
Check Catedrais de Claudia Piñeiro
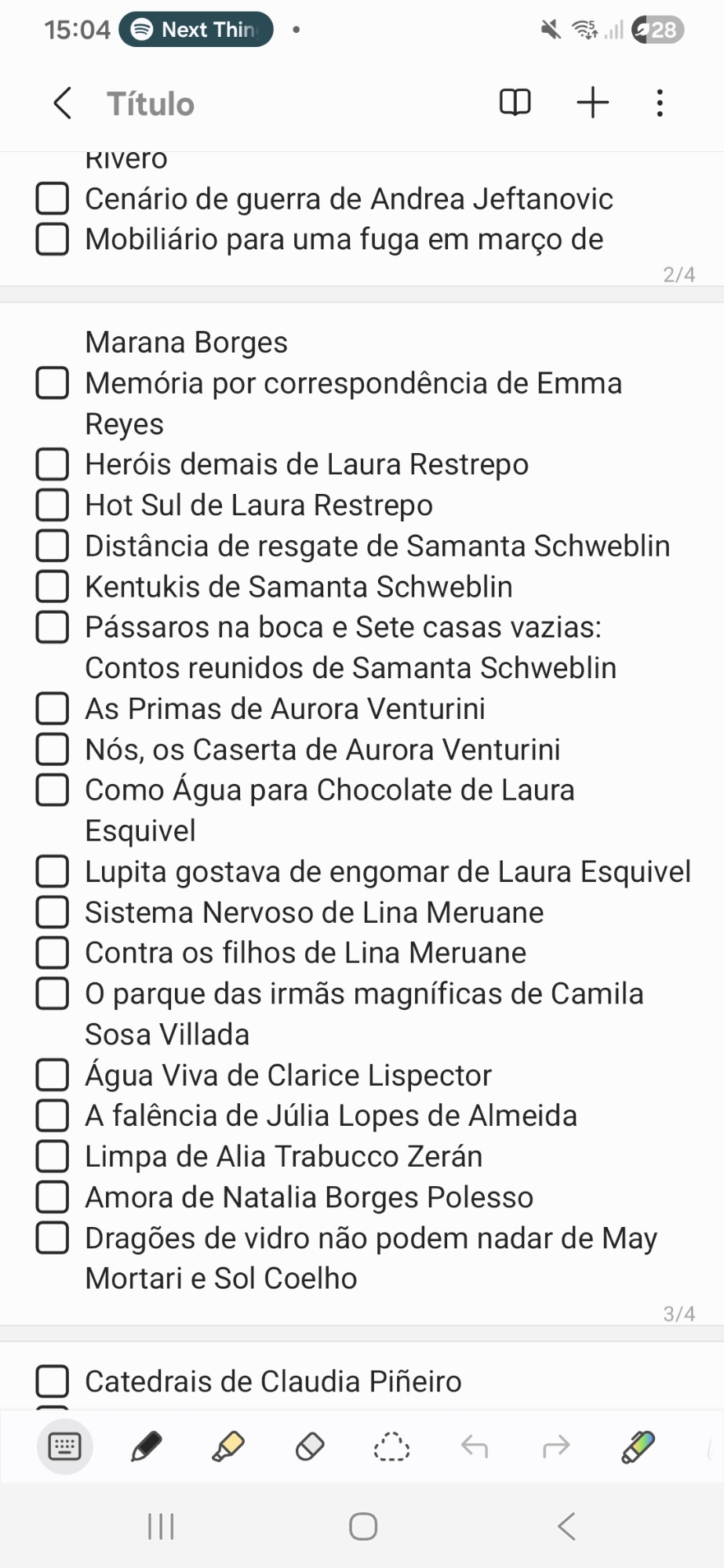coord(53,1381)
